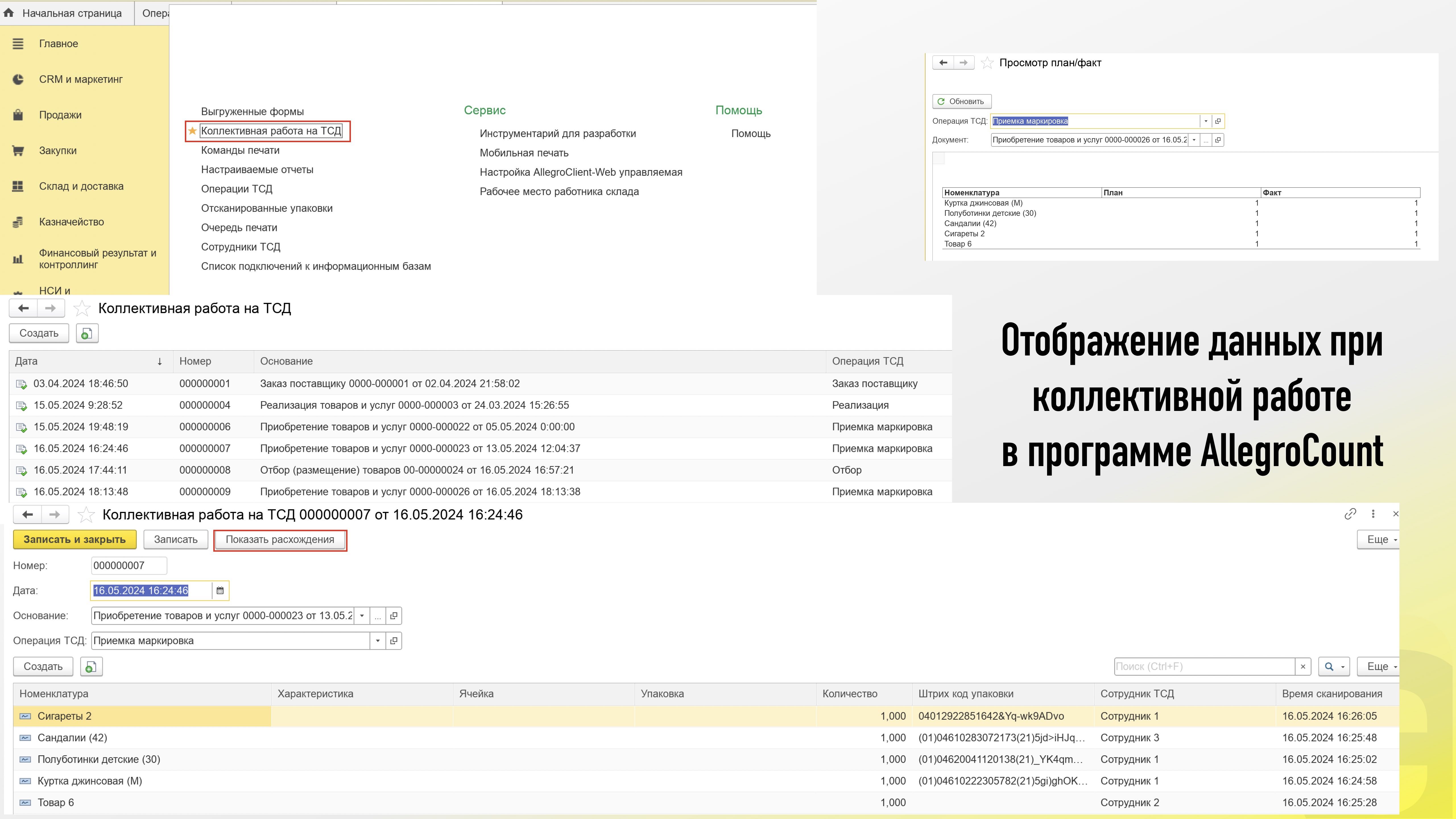Image resolution: width=1456 pixels, height=819 pixels.
Task: Open Коллективная работа на ТСД menu item
Action: click(271, 131)
